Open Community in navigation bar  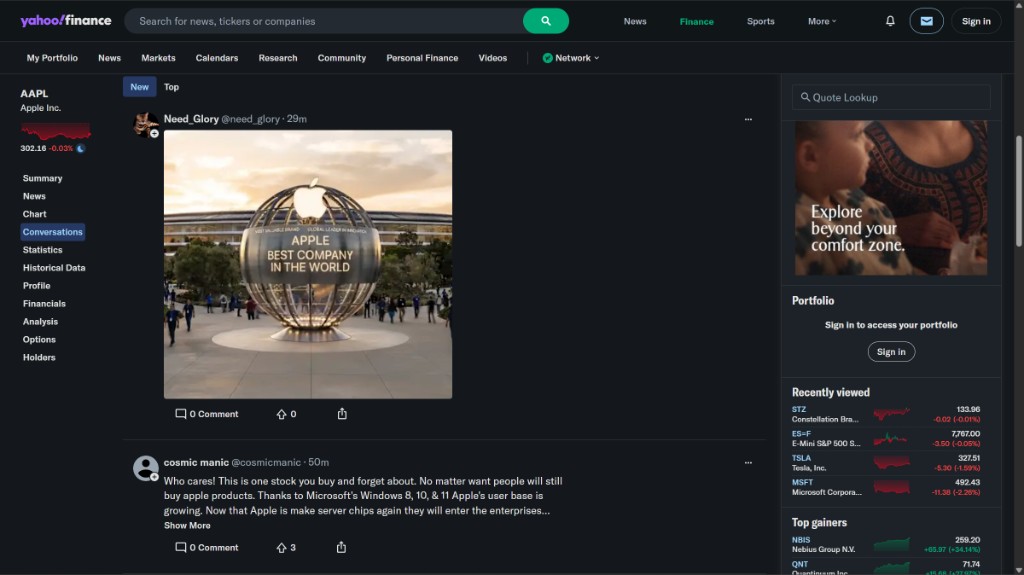pos(342,58)
